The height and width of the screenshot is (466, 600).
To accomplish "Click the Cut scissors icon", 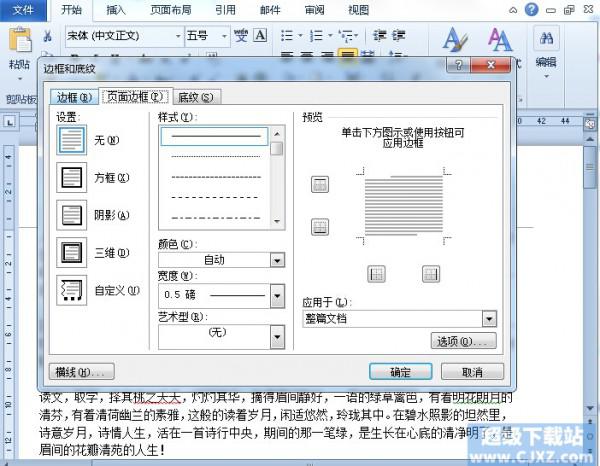I will 47,36.
